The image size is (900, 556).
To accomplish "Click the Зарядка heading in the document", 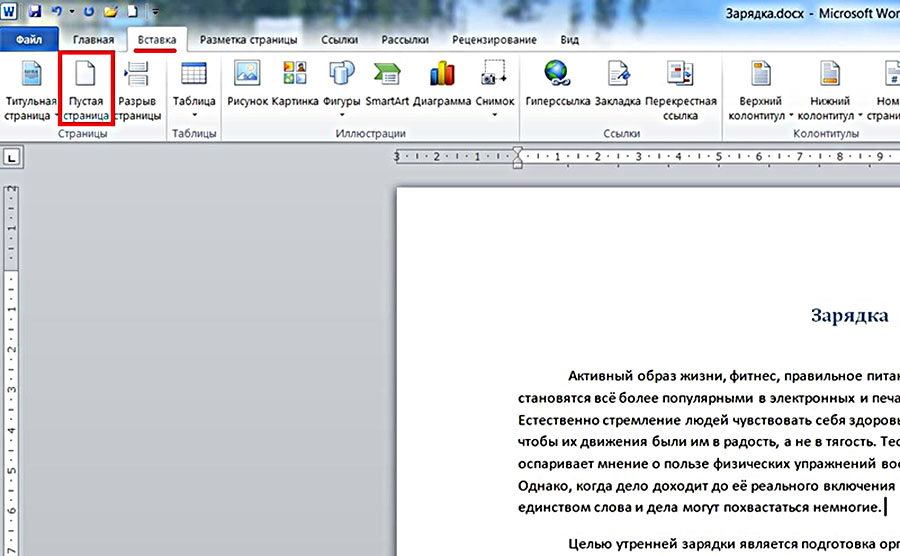I will pyautogui.click(x=849, y=316).
